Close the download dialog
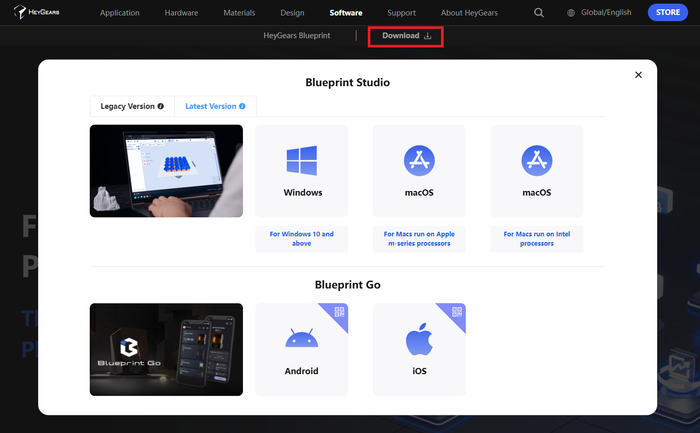700x433 pixels. click(x=638, y=75)
